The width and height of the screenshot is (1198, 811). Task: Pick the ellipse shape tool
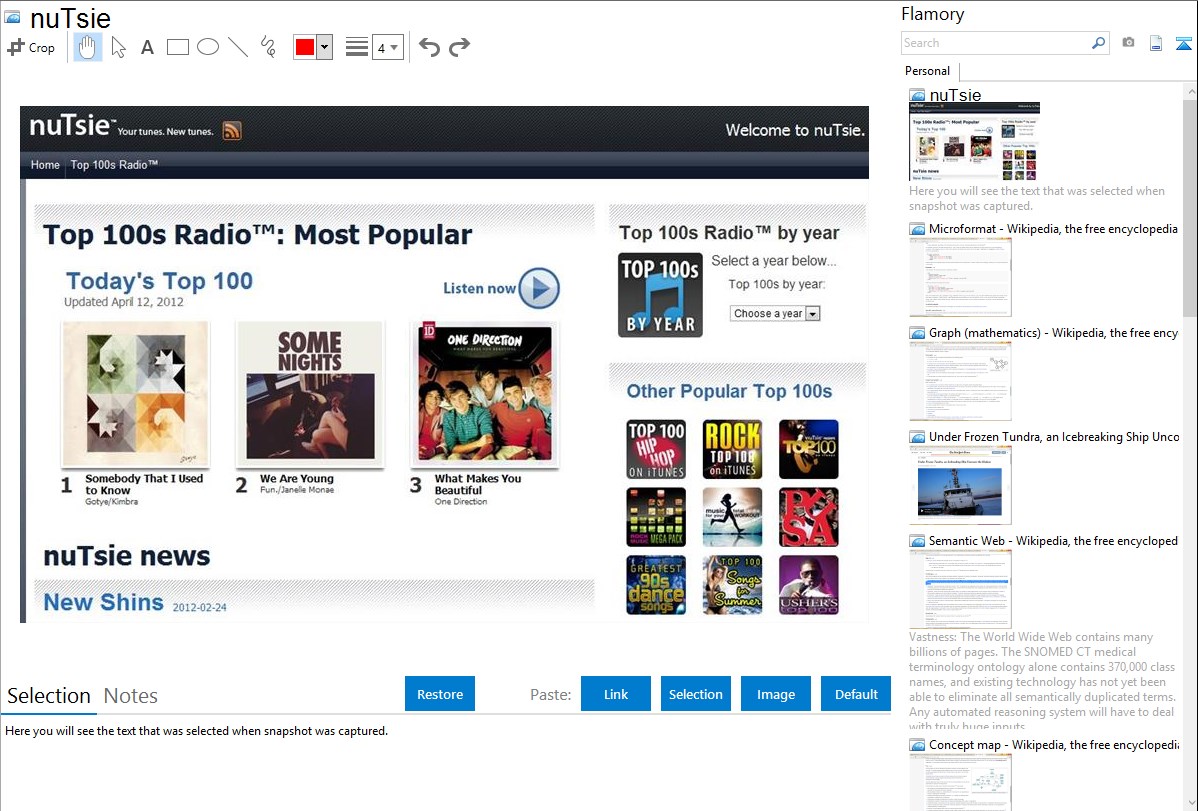(x=208, y=47)
